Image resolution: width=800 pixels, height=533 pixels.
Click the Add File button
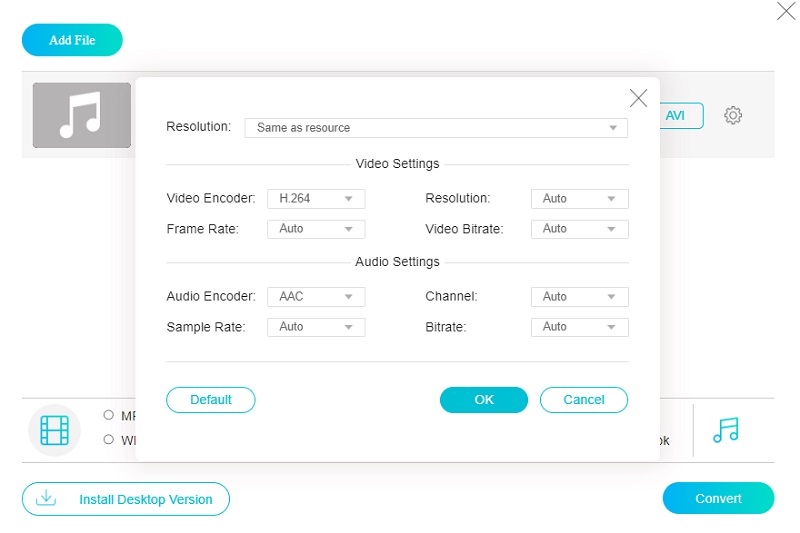(72, 40)
